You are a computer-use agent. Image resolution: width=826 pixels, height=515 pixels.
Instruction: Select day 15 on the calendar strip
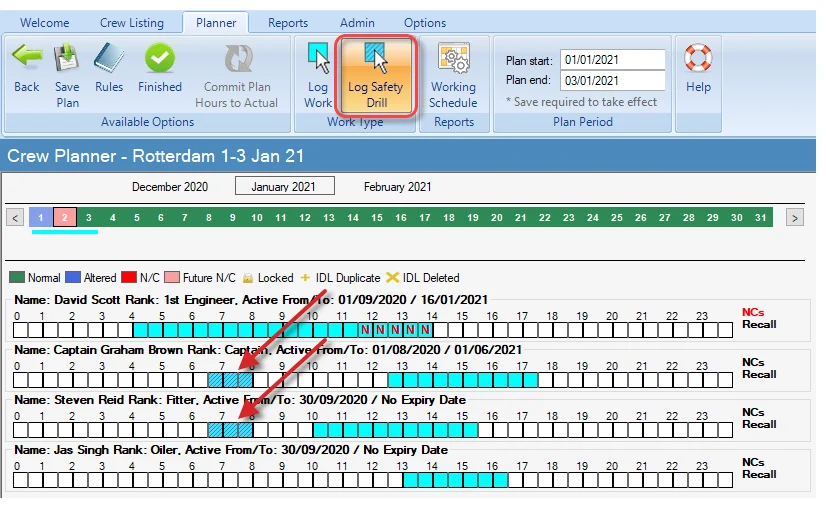coord(376,218)
